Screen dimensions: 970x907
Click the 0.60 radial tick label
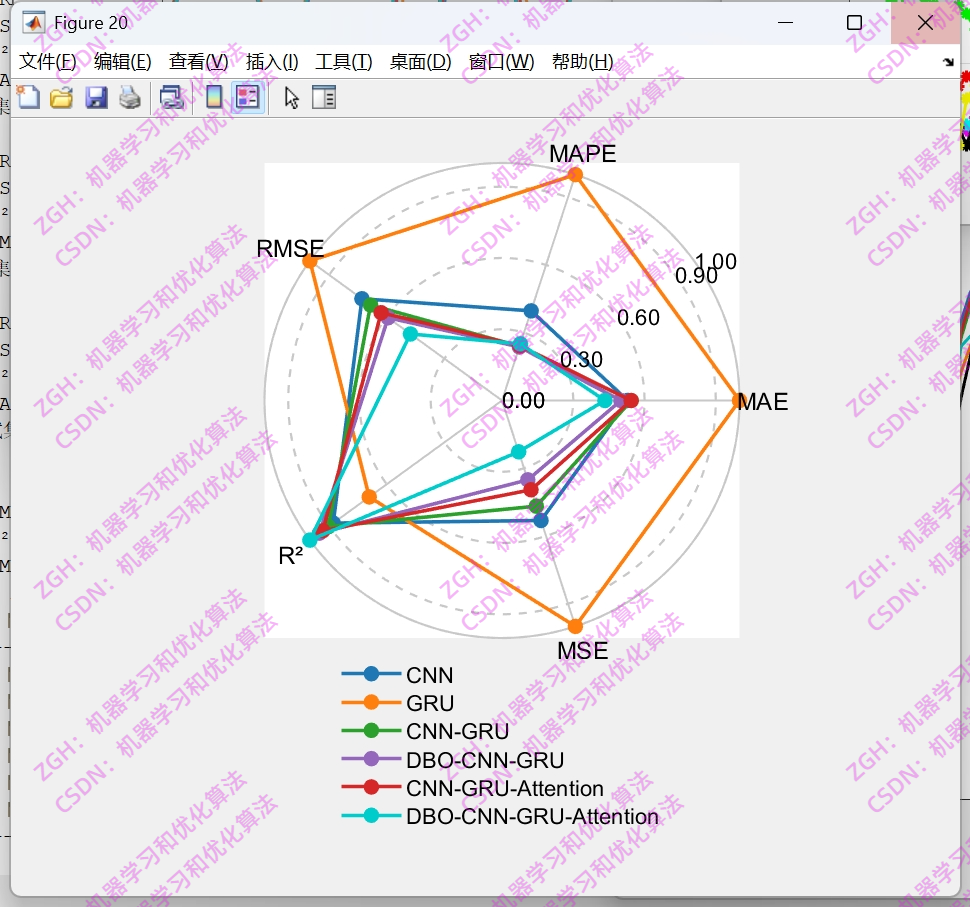[x=638, y=318]
